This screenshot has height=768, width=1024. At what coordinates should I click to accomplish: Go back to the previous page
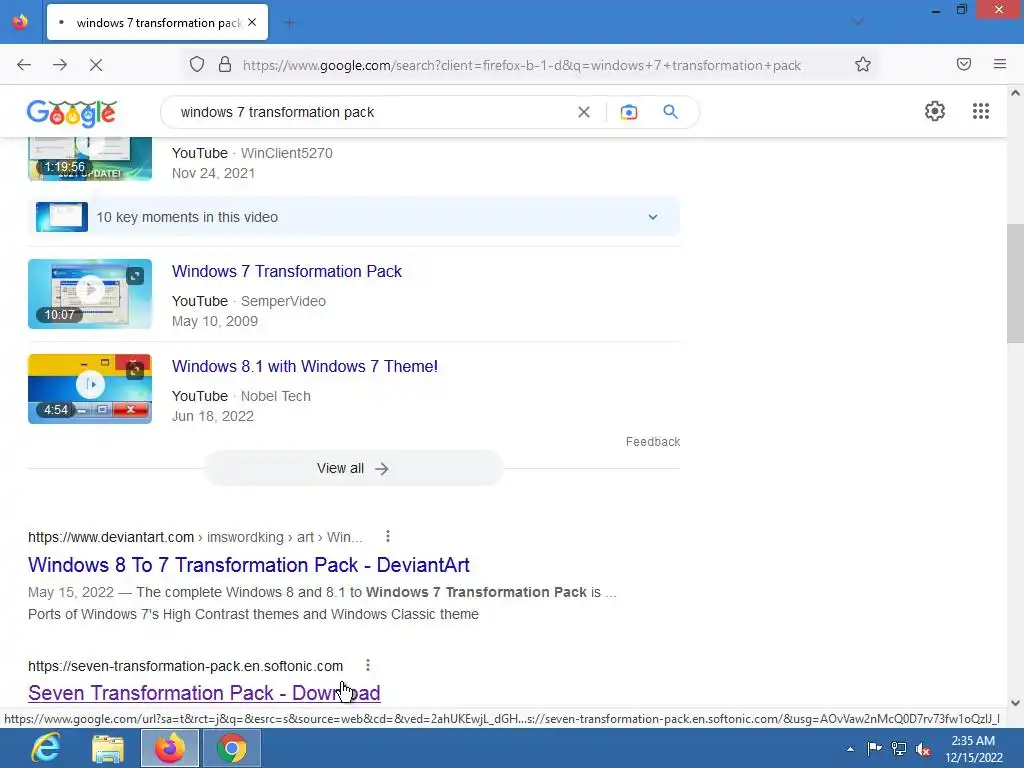[24, 65]
